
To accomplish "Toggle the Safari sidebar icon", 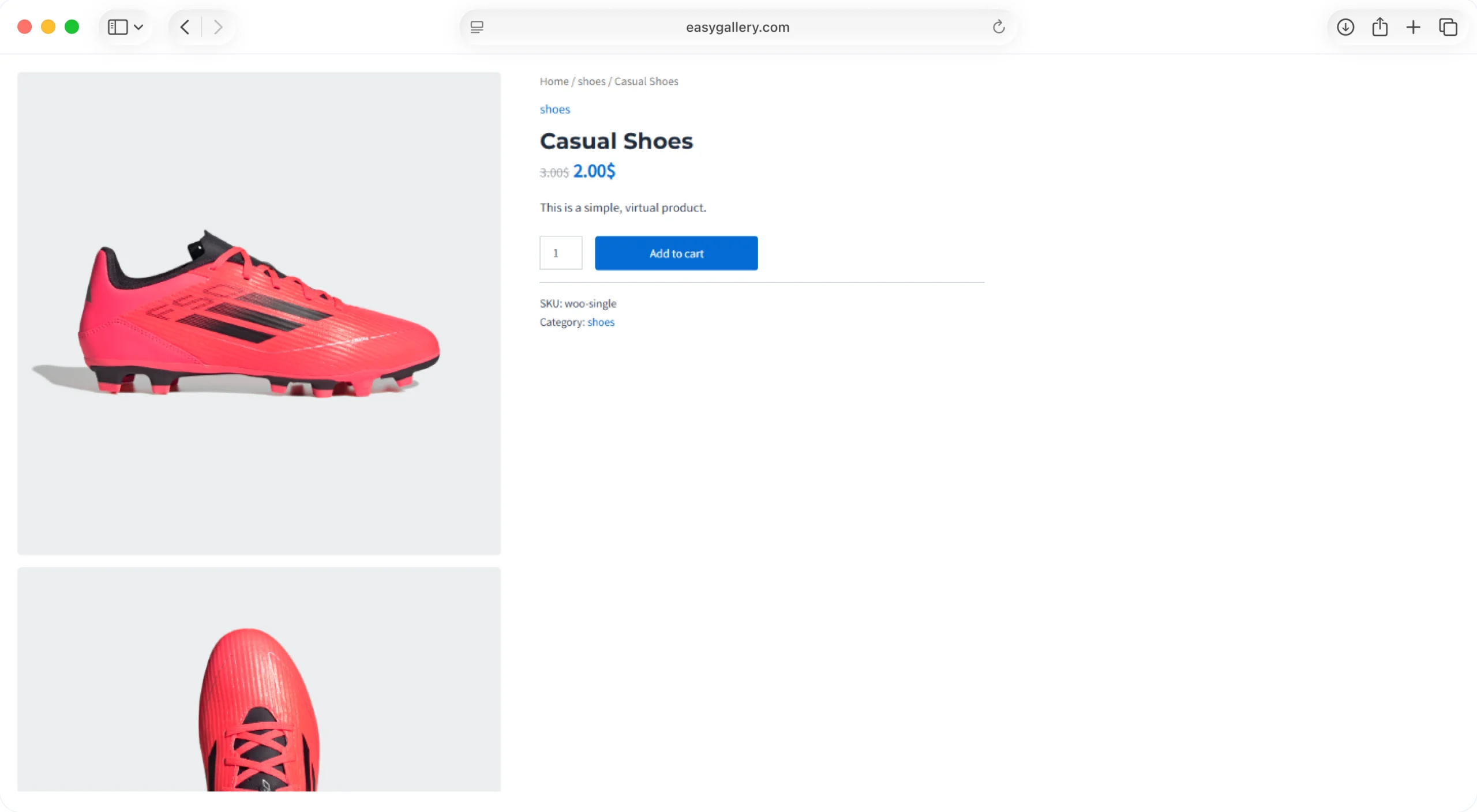I will pyautogui.click(x=118, y=27).
